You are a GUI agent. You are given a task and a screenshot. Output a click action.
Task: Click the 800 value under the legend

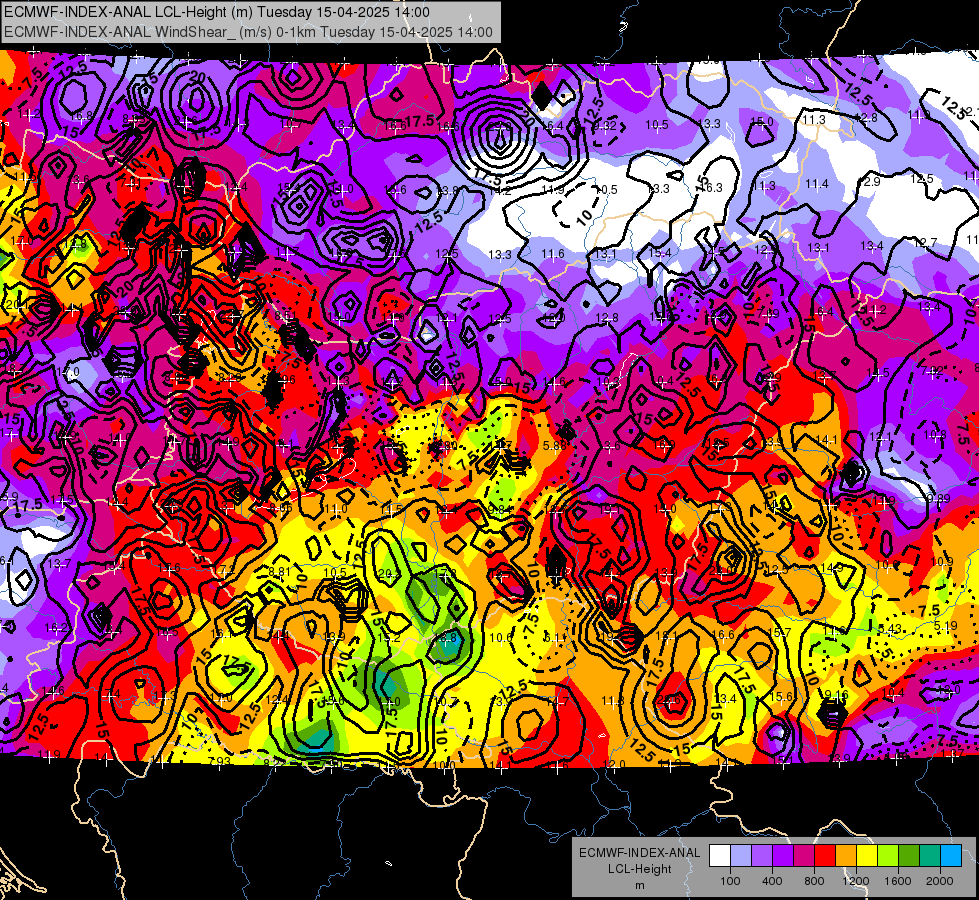(x=814, y=881)
